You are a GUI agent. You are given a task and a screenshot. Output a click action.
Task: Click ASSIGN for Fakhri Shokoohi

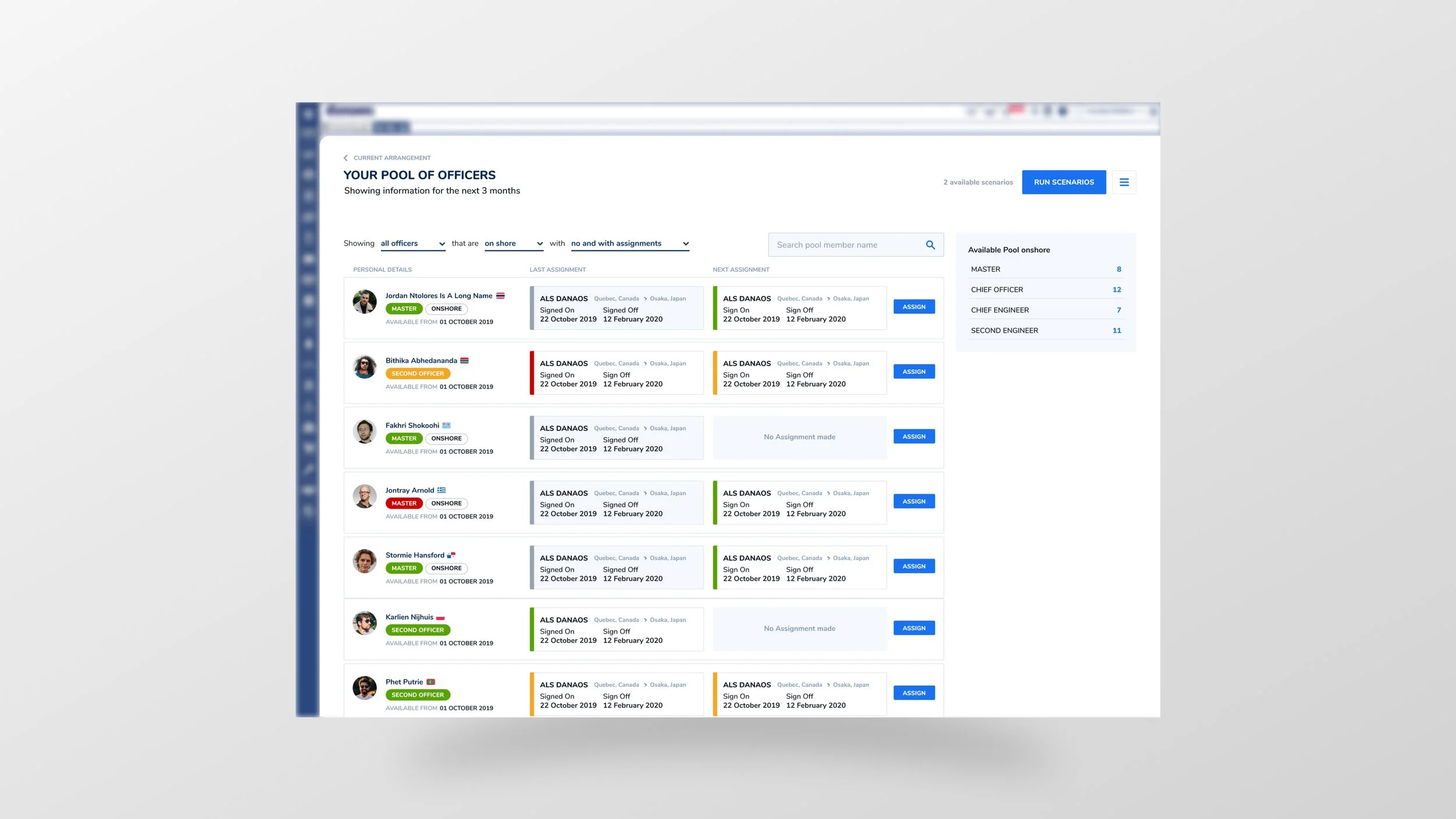[913, 436]
